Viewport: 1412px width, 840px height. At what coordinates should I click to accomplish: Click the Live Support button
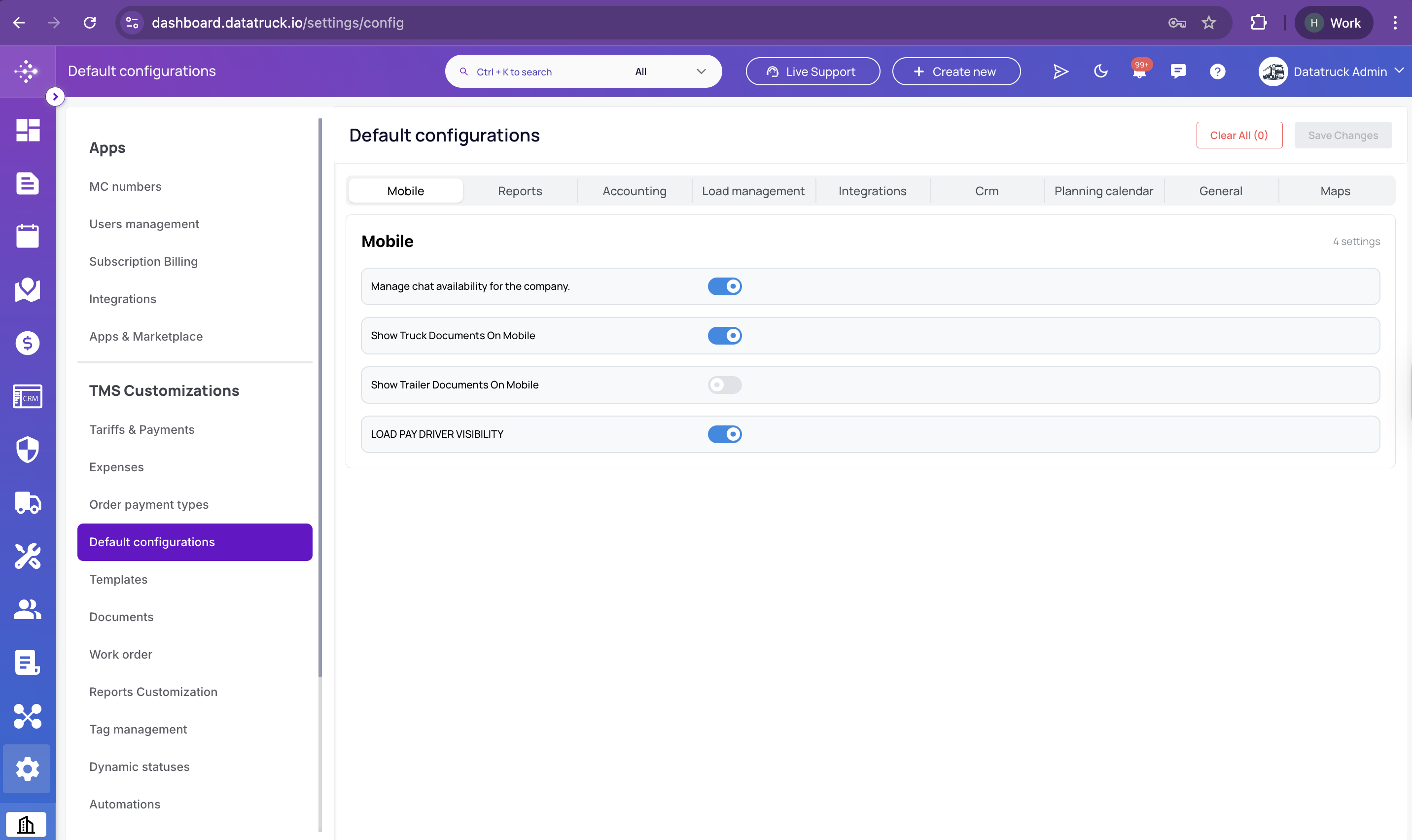coord(812,71)
